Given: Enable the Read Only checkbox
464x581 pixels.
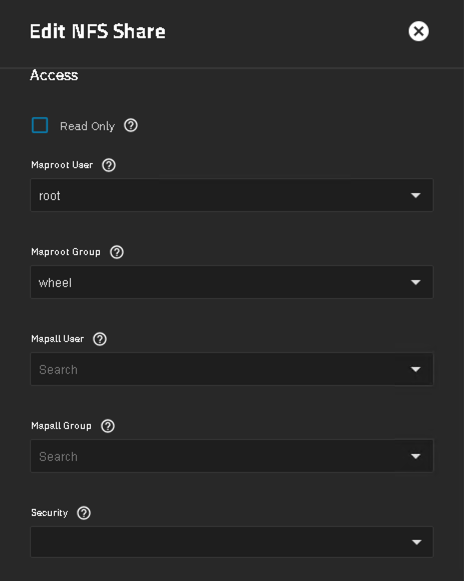Looking at the screenshot, I should [40, 125].
